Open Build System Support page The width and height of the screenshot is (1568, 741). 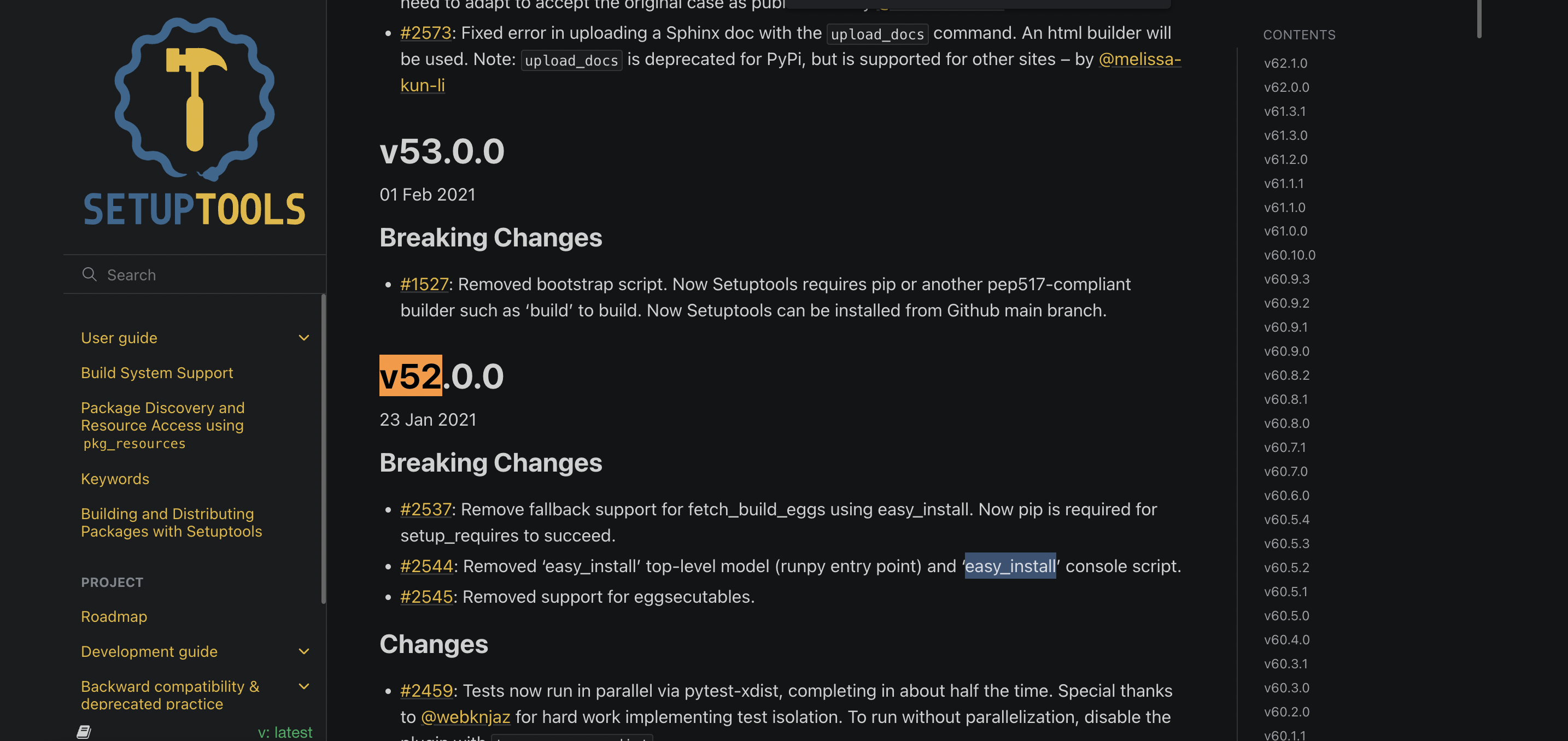pyautogui.click(x=157, y=373)
